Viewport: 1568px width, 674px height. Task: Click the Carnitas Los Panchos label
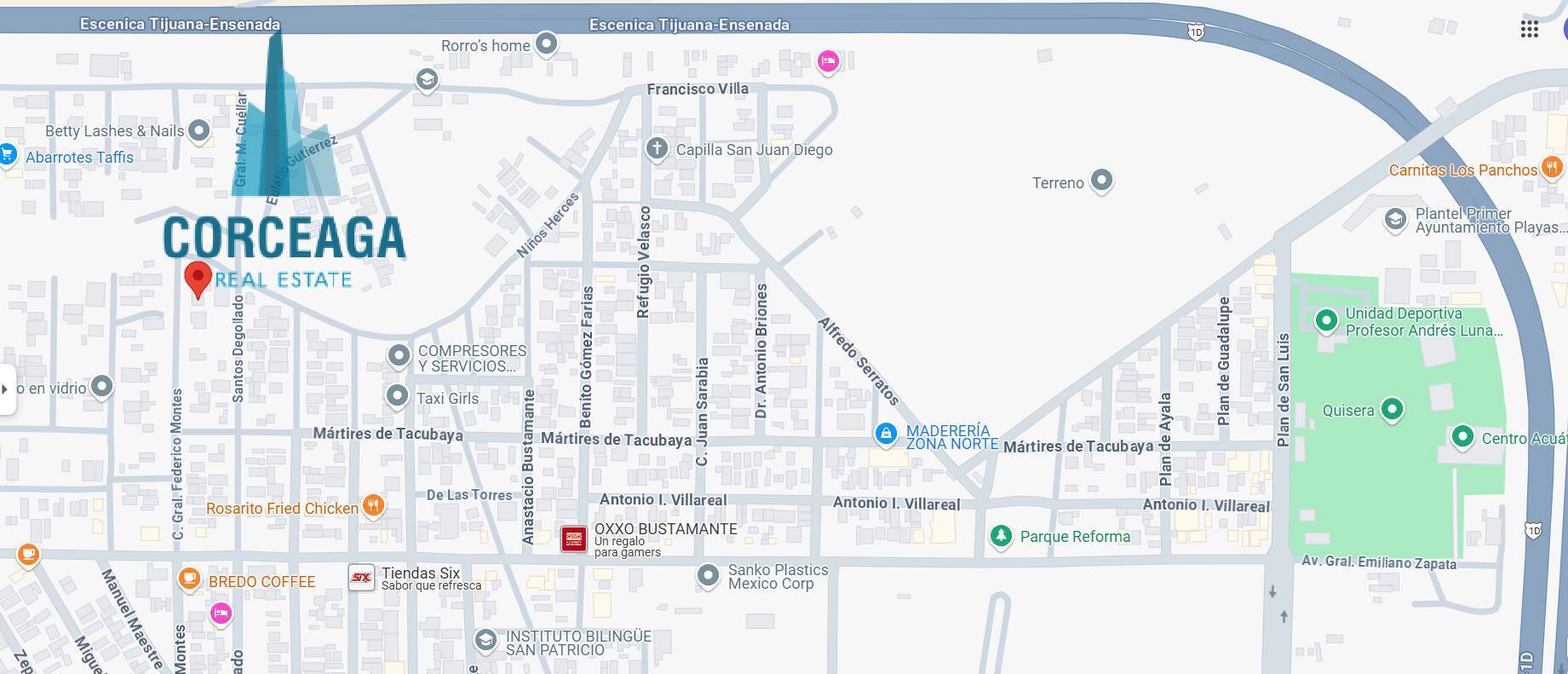[x=1462, y=170]
